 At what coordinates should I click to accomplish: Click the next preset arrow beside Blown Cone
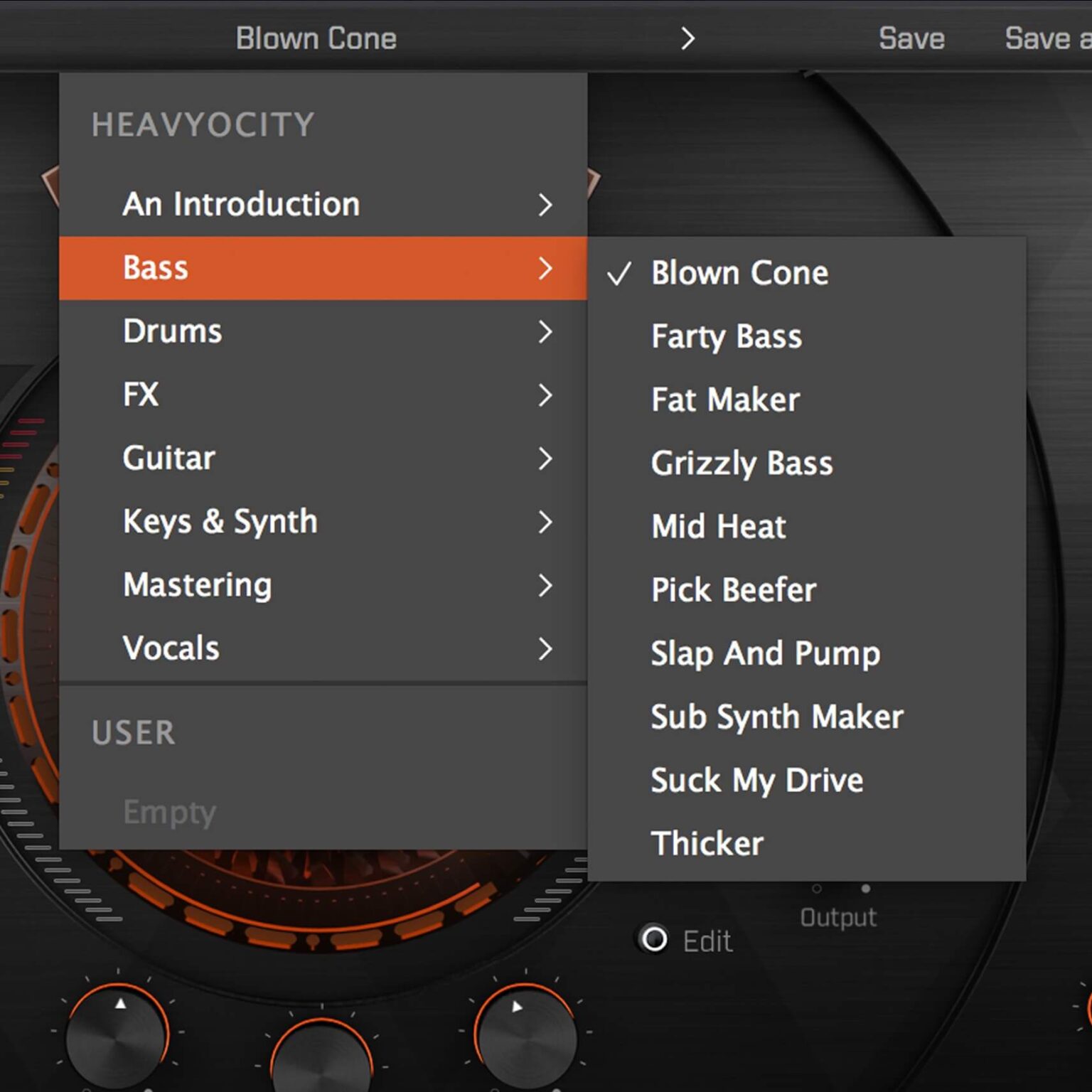coord(687,38)
